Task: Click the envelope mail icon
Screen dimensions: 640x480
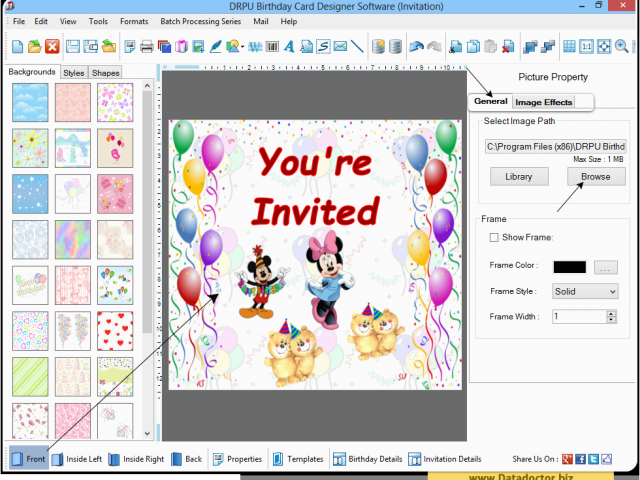Action: coord(340,47)
